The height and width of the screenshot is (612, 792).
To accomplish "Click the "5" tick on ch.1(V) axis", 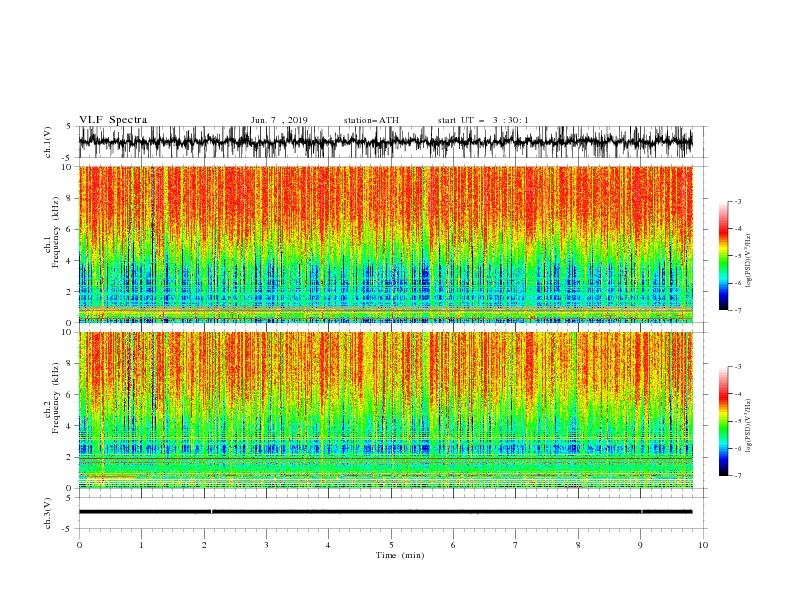I will coord(69,127).
